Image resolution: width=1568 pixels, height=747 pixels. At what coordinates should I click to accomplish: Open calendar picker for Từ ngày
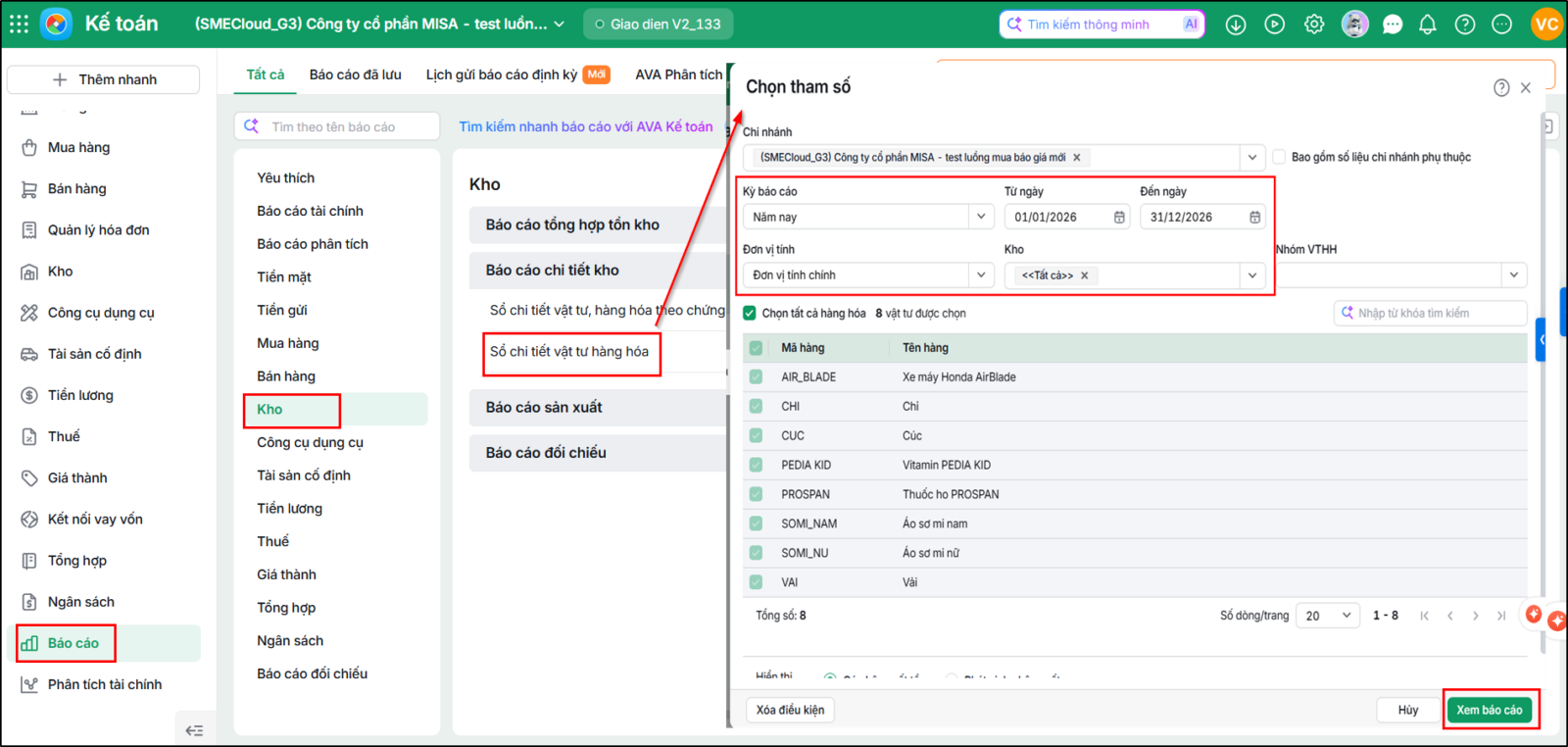[x=1119, y=218]
